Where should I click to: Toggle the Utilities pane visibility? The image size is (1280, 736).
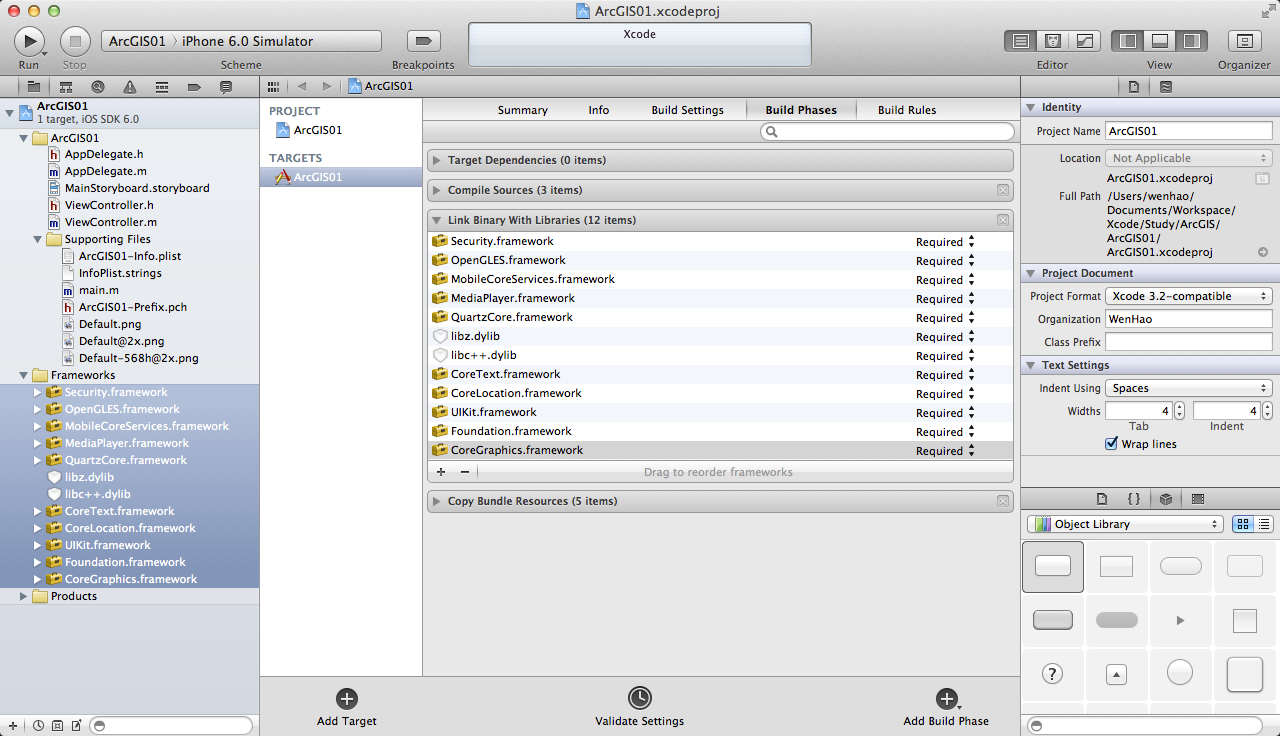pyautogui.click(x=1191, y=41)
